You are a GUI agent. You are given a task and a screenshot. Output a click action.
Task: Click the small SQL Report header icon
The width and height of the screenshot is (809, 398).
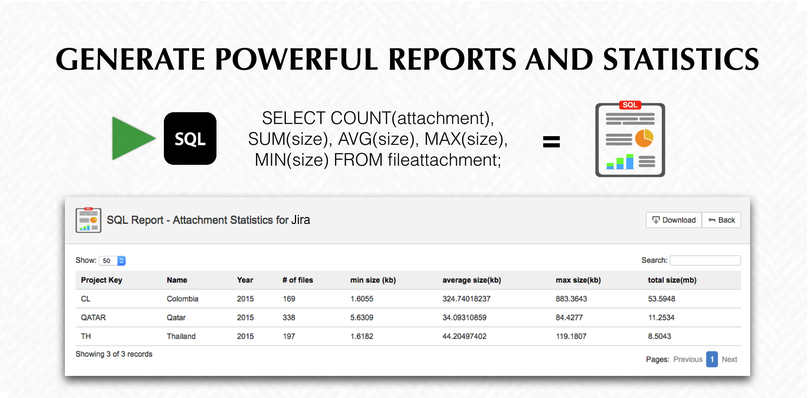88,220
